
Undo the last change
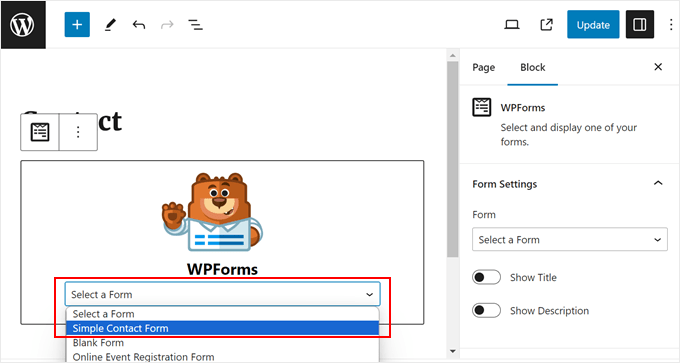coord(139,25)
